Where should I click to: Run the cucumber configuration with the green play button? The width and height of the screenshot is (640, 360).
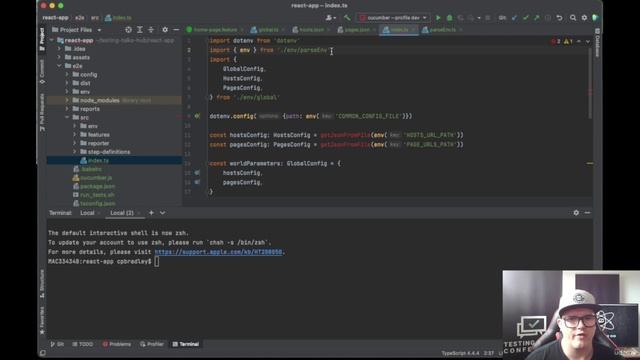point(438,18)
